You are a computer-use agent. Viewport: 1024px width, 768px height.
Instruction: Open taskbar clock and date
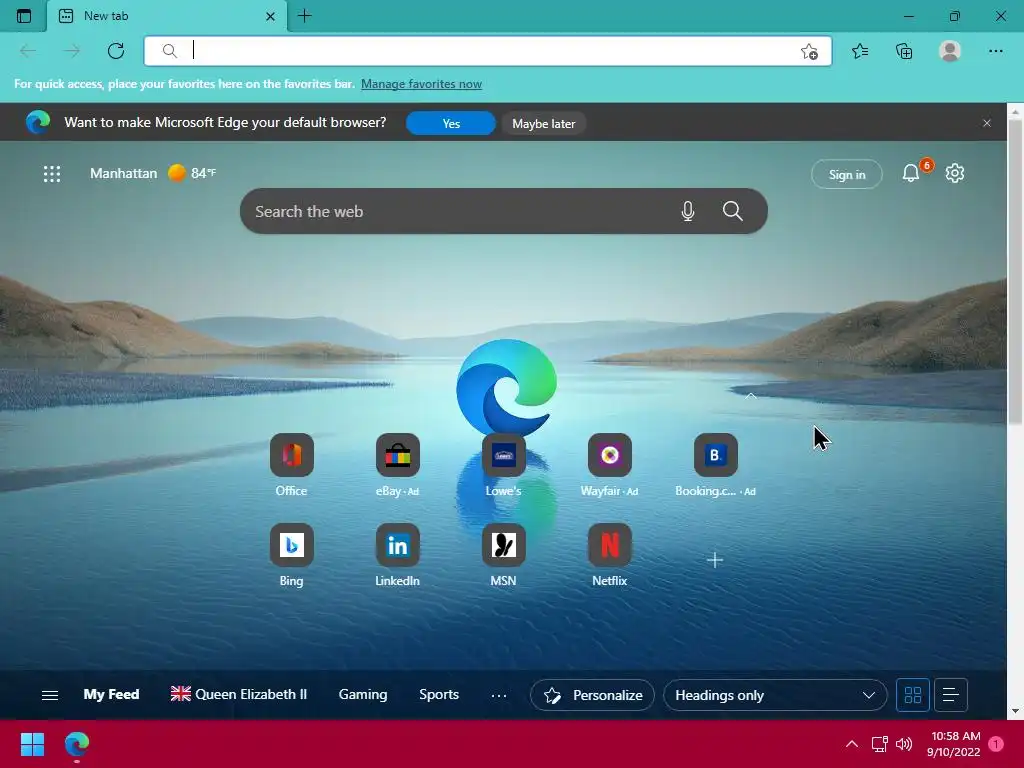click(953, 744)
